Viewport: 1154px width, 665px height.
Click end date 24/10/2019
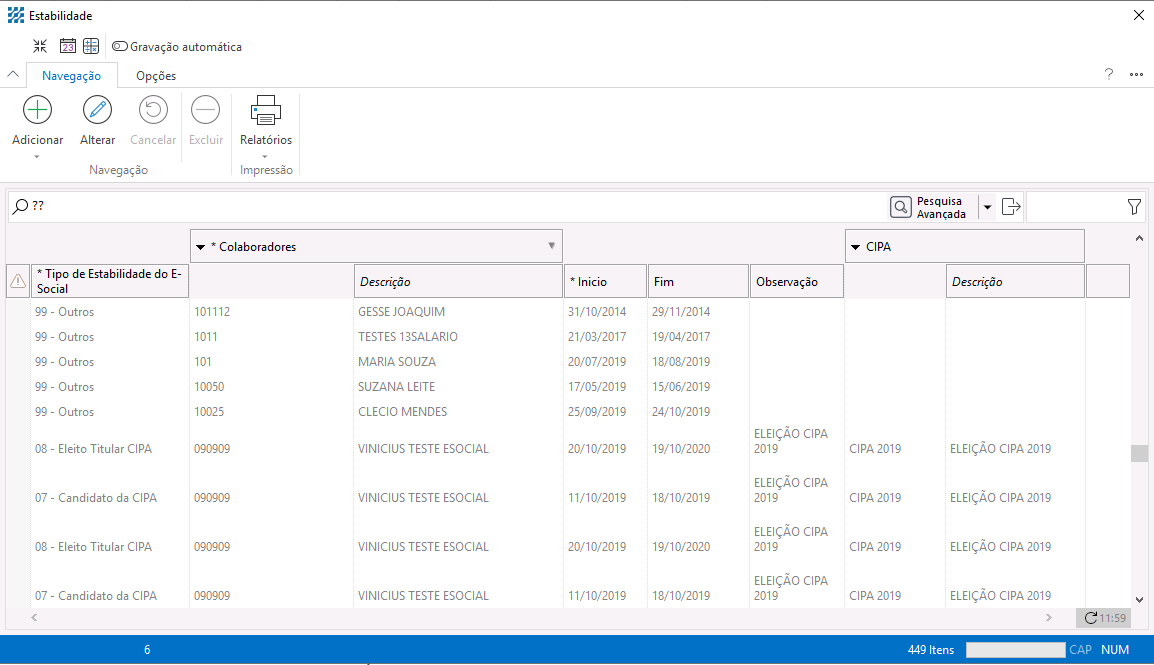681,412
